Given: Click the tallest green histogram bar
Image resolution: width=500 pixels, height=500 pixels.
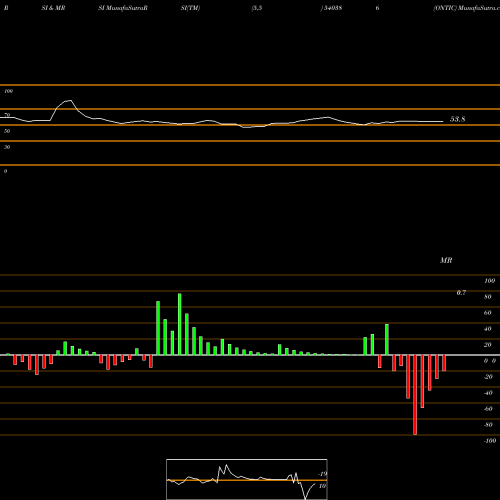Looking at the screenshot, I should pos(180,324).
